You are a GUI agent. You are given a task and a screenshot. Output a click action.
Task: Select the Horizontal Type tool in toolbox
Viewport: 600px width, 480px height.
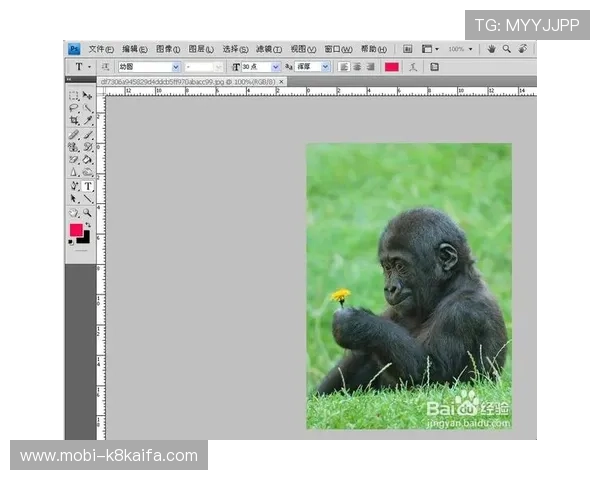pyautogui.click(x=88, y=186)
